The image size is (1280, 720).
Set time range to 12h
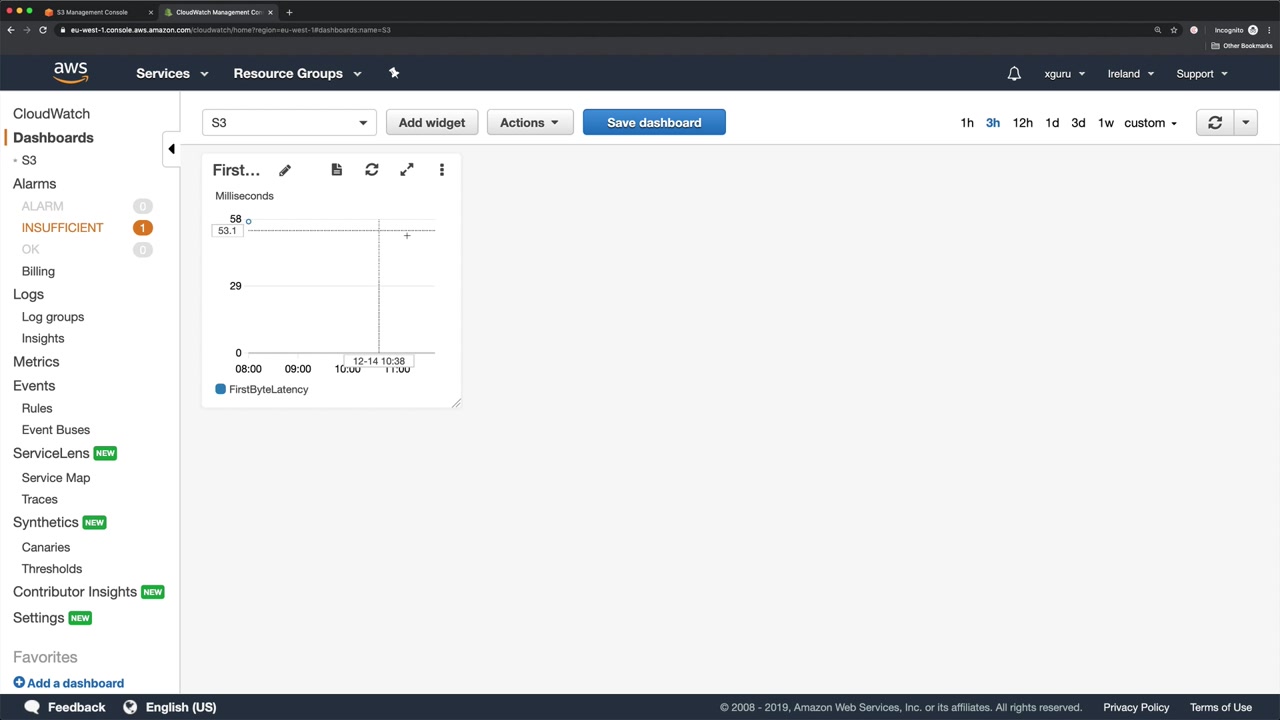[1022, 123]
